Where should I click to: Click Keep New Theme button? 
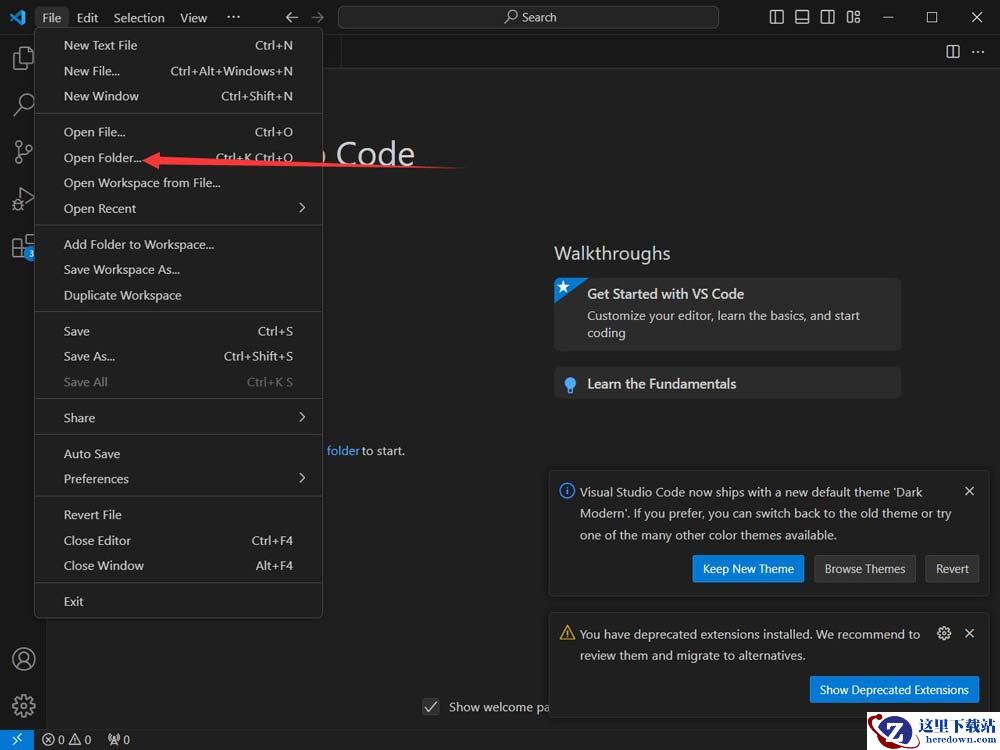(x=748, y=569)
